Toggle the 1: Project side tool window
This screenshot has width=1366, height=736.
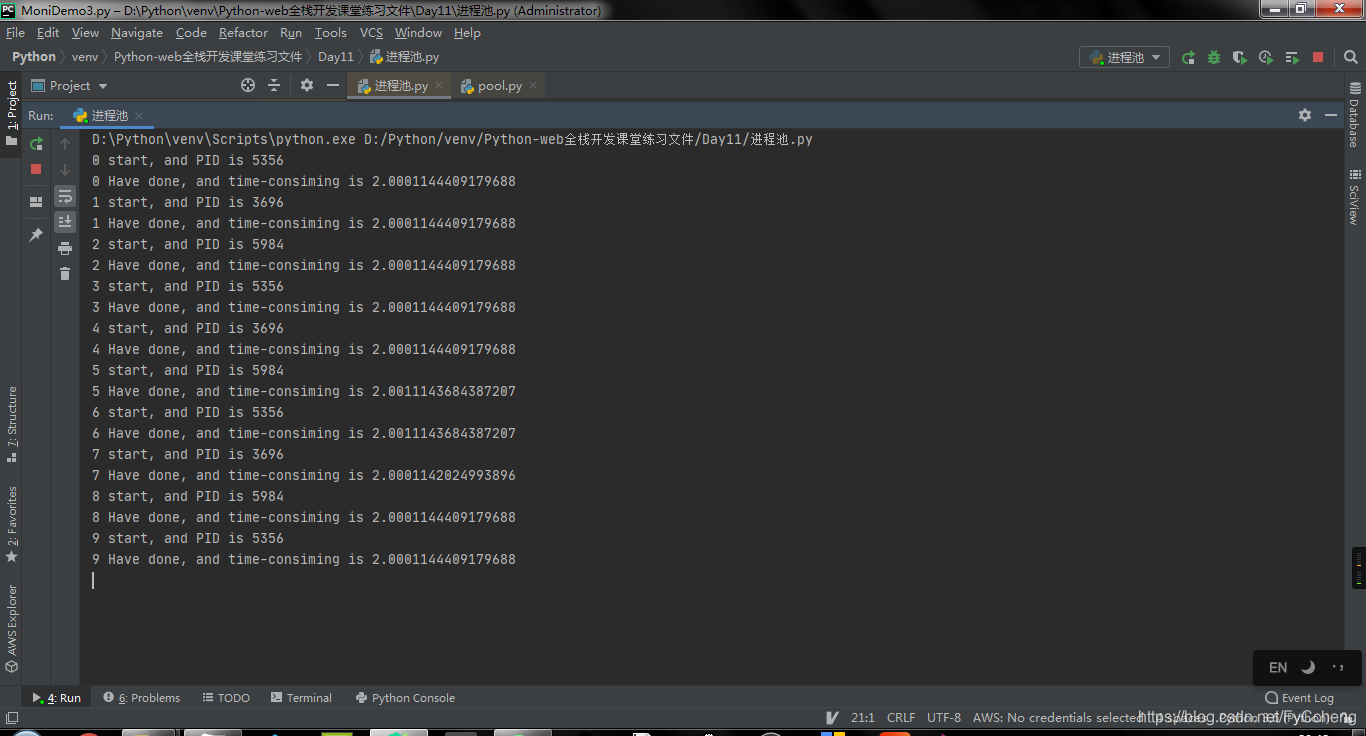click(x=12, y=113)
